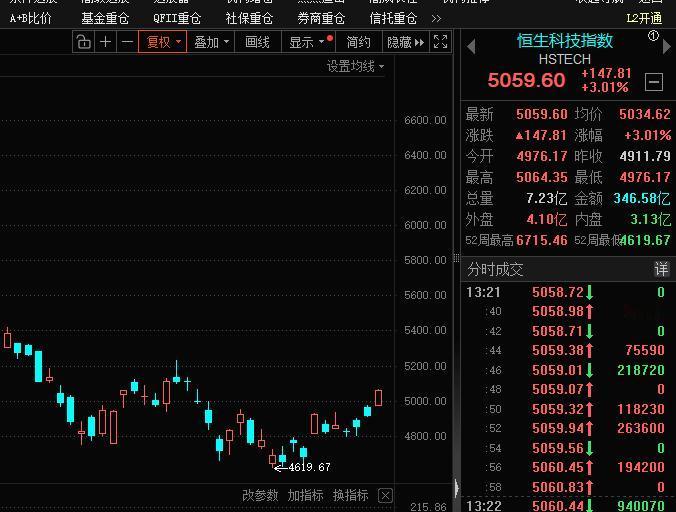Click the 13:22 row volume 940070
Screen dimensions: 676x512
[641, 506]
